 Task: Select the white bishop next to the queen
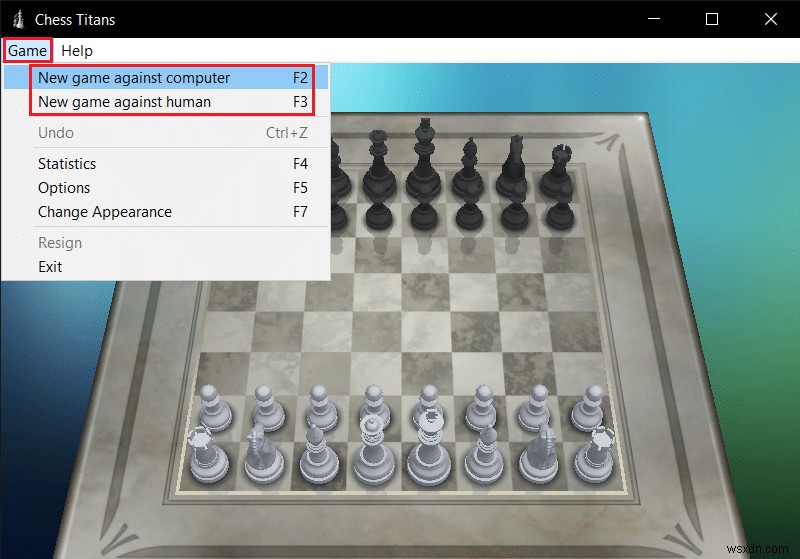(x=318, y=455)
